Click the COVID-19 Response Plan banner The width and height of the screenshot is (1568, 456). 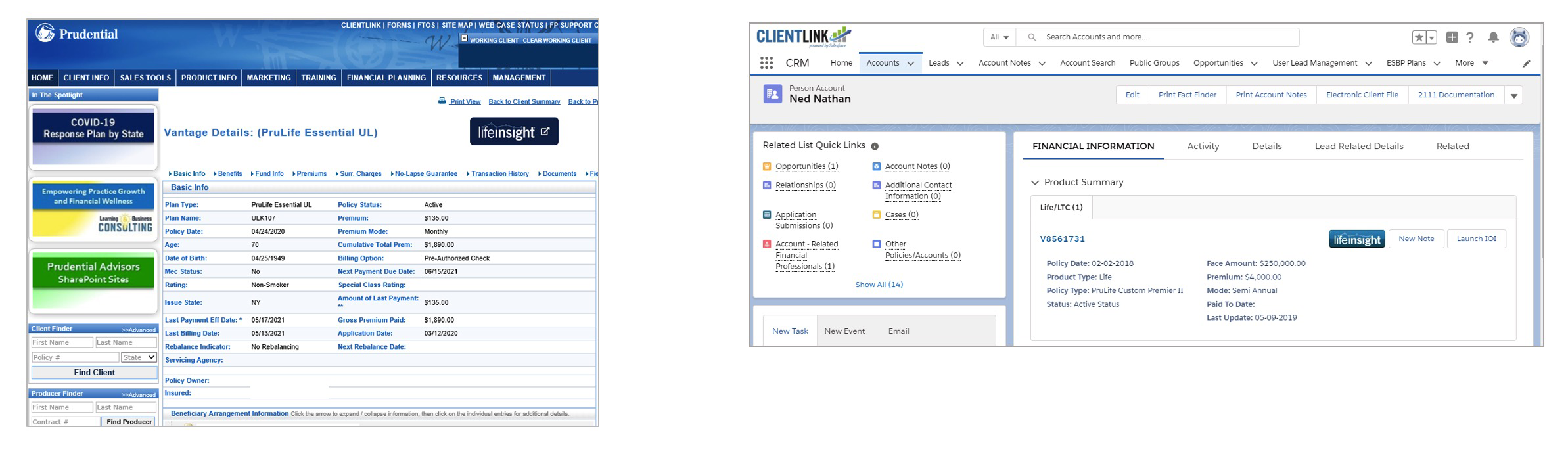pos(93,135)
